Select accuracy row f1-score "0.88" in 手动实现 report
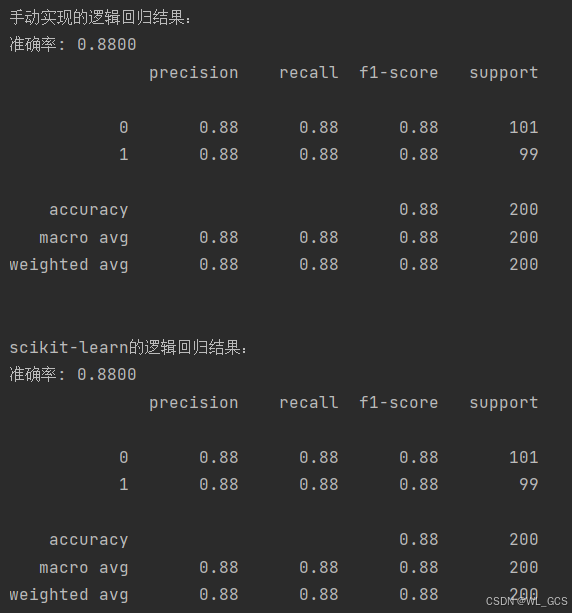Viewport: 572px width, 613px height. tap(419, 210)
